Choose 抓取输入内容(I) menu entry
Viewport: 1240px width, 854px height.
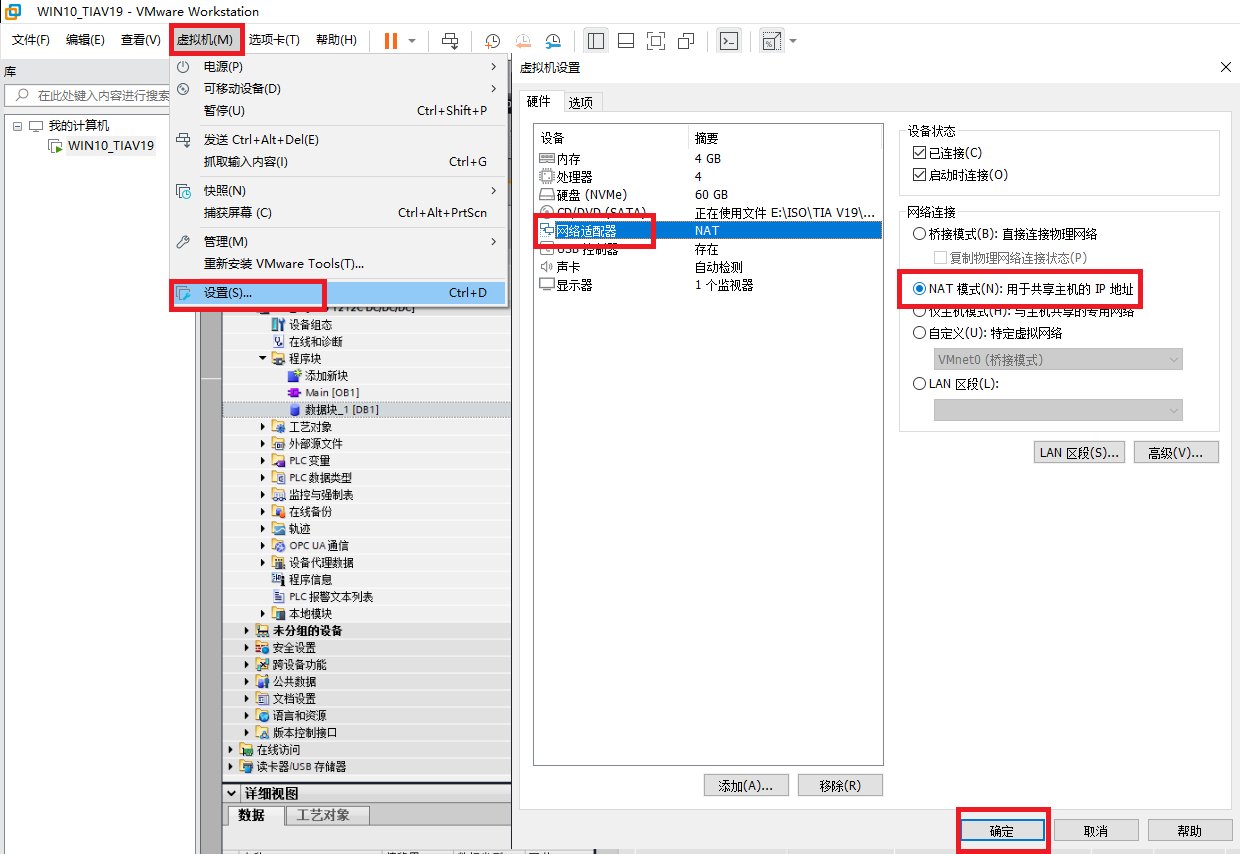pyautogui.click(x=339, y=162)
